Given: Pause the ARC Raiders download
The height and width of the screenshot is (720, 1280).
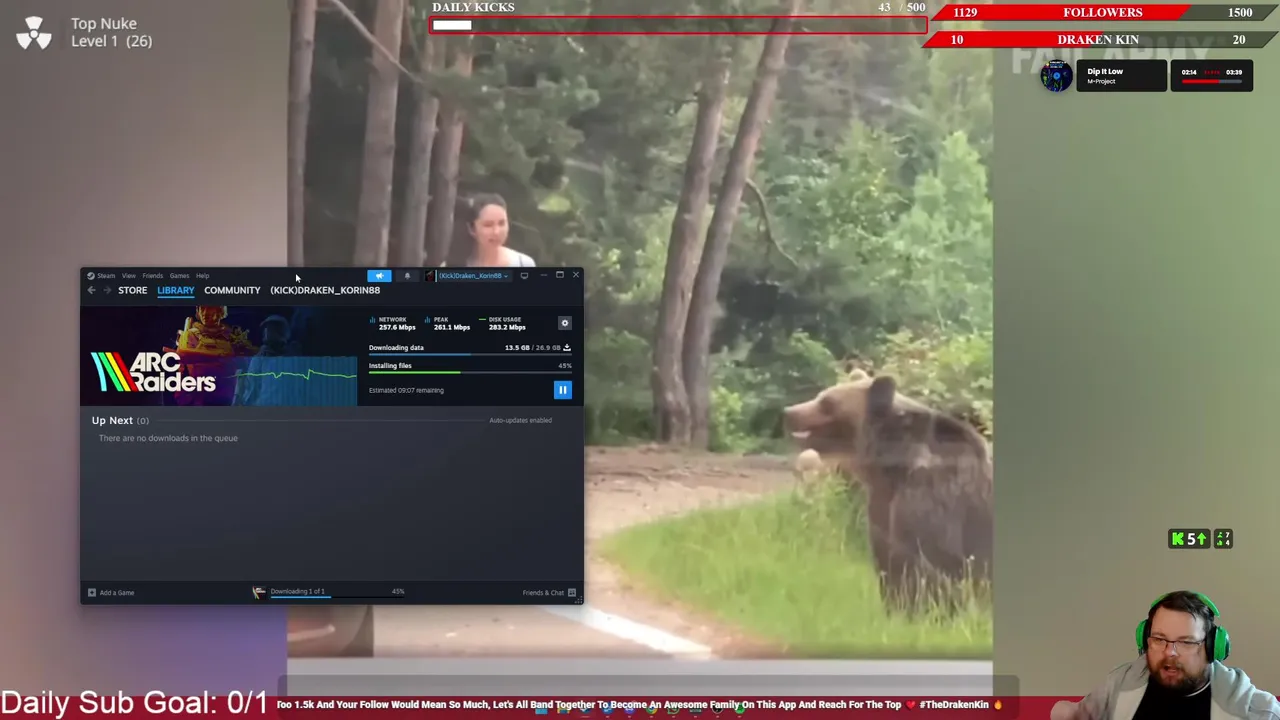Looking at the screenshot, I should [563, 390].
